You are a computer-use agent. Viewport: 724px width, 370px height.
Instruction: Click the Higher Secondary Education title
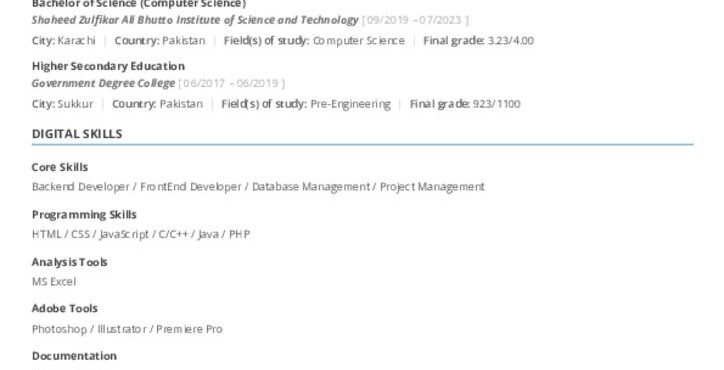tap(108, 66)
